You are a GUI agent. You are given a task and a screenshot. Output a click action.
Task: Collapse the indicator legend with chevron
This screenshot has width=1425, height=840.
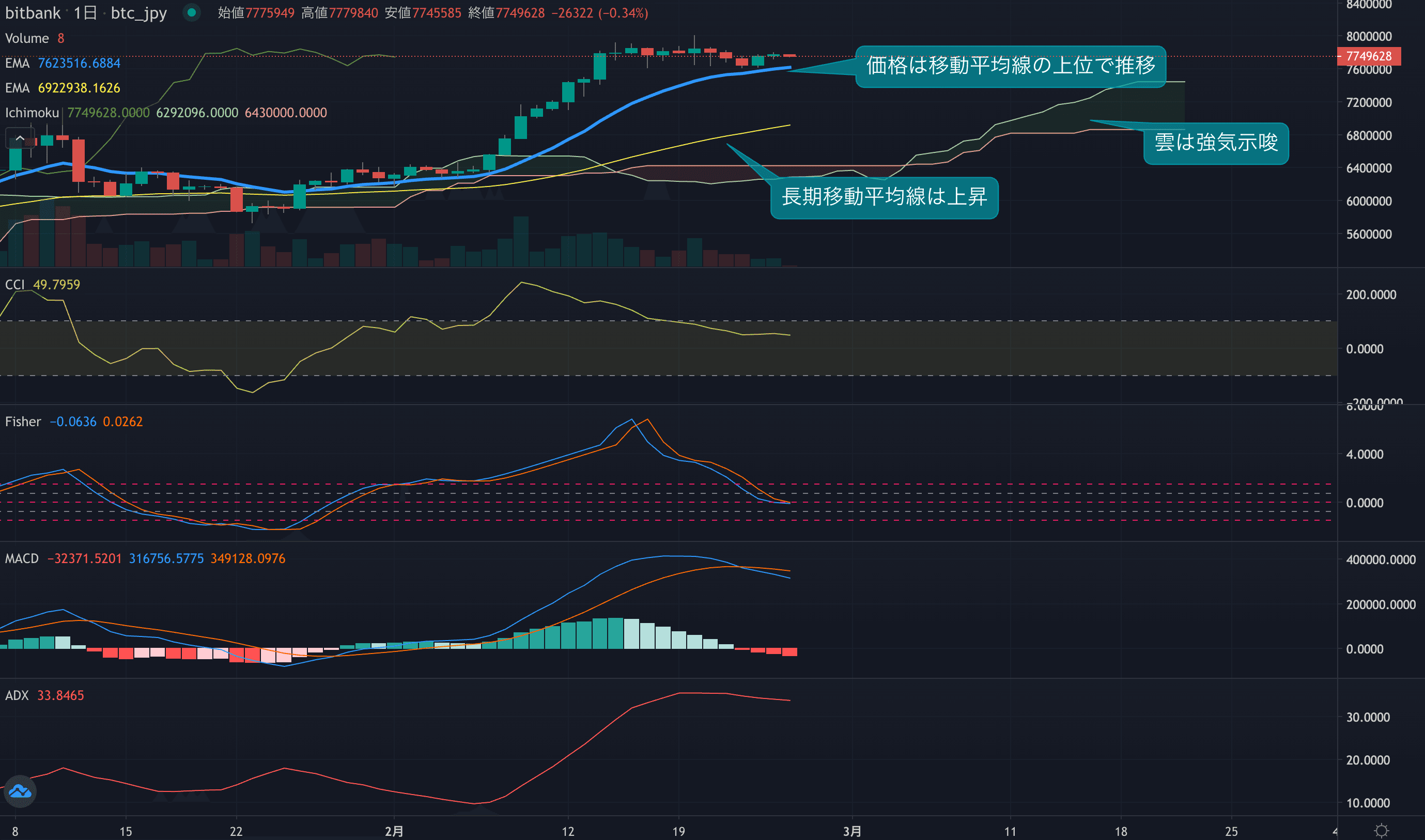(20, 137)
